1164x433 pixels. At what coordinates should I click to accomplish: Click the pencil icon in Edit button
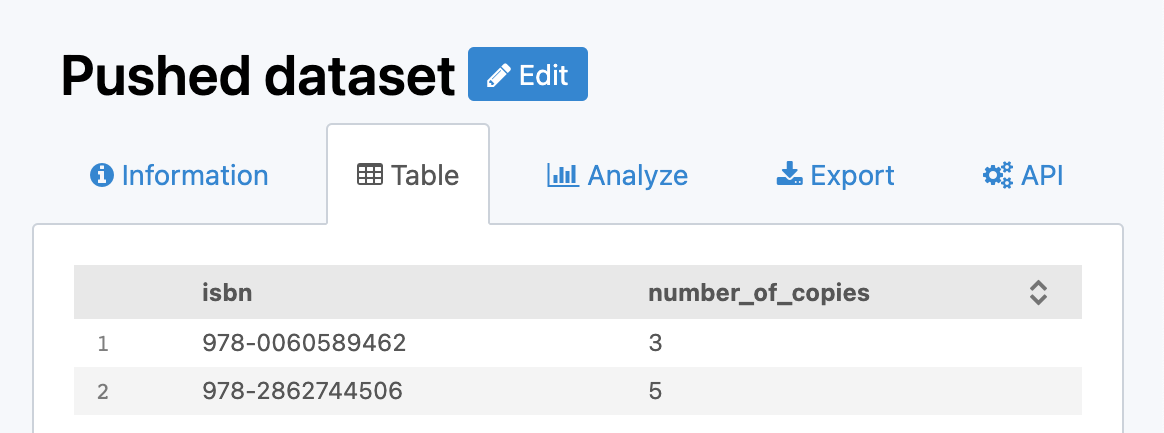point(498,75)
